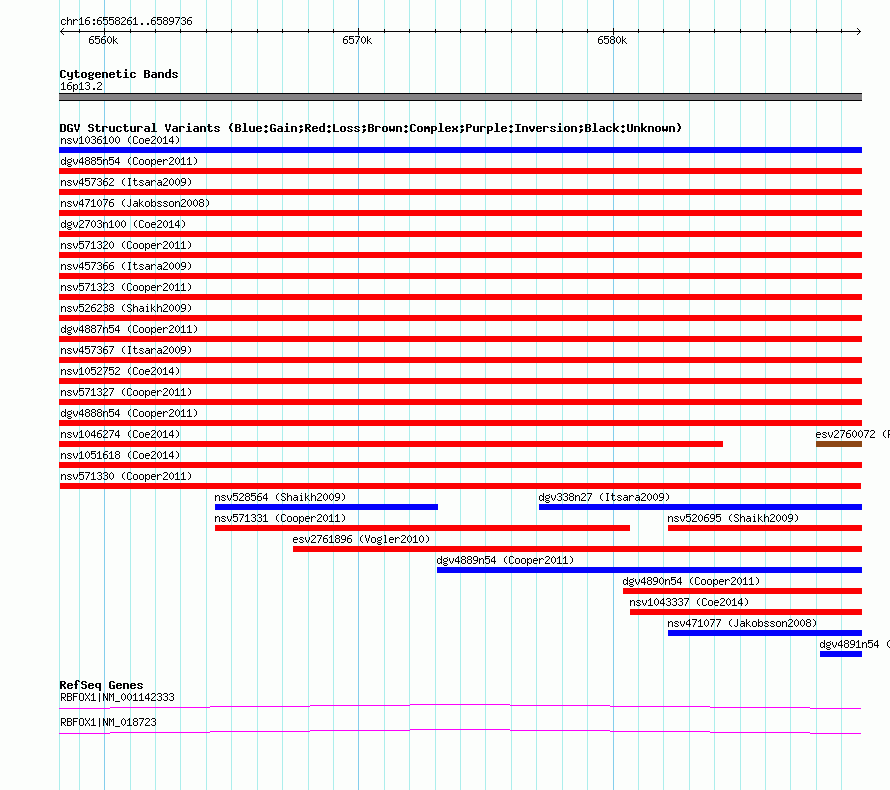Click the 16p13.2 cytogenetic band bar

460,97
